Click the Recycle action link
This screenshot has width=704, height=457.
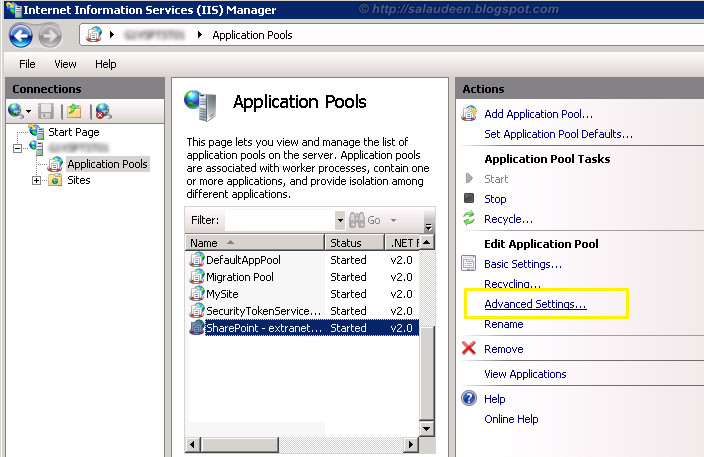(x=508, y=219)
